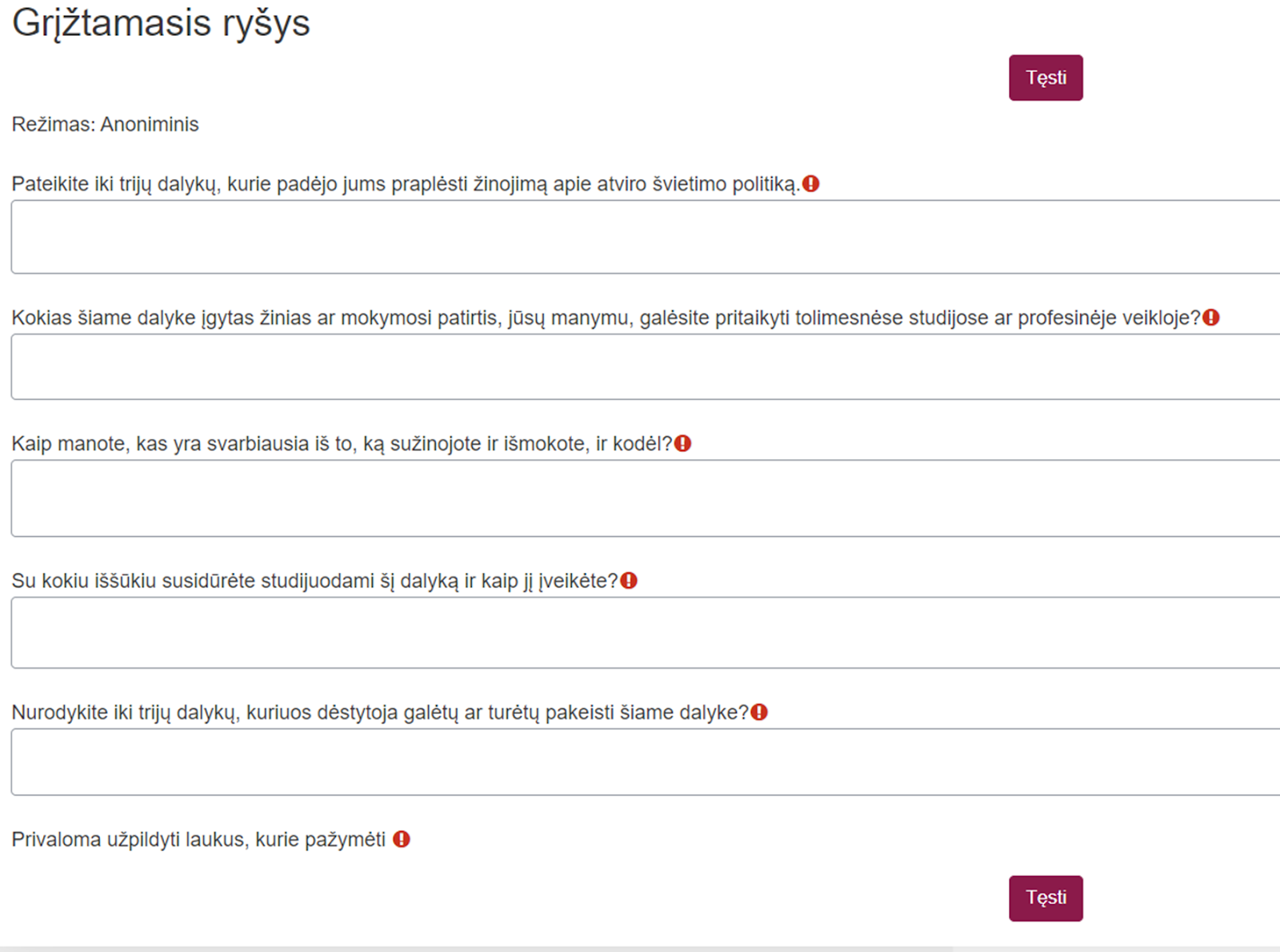1280x952 pixels.
Task: Focus the answer box under 'Su kokiu iššūkiu susidūrėte'
Action: click(x=646, y=632)
